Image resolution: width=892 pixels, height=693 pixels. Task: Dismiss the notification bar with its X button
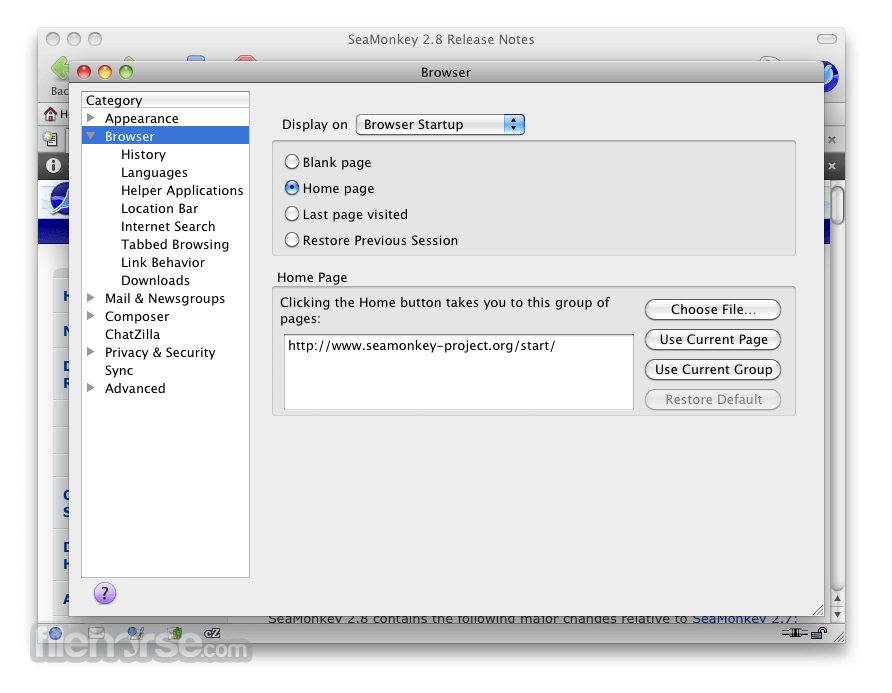pos(832,166)
